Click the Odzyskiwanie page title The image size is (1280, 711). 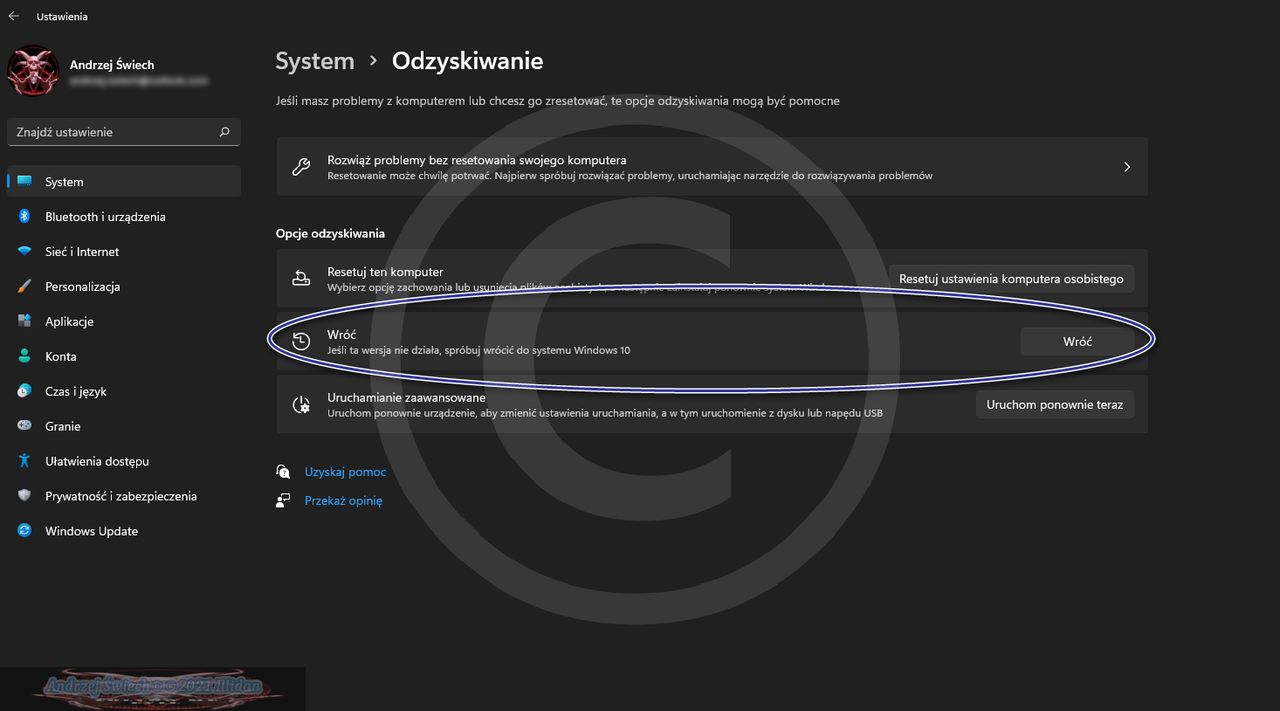[x=468, y=61]
